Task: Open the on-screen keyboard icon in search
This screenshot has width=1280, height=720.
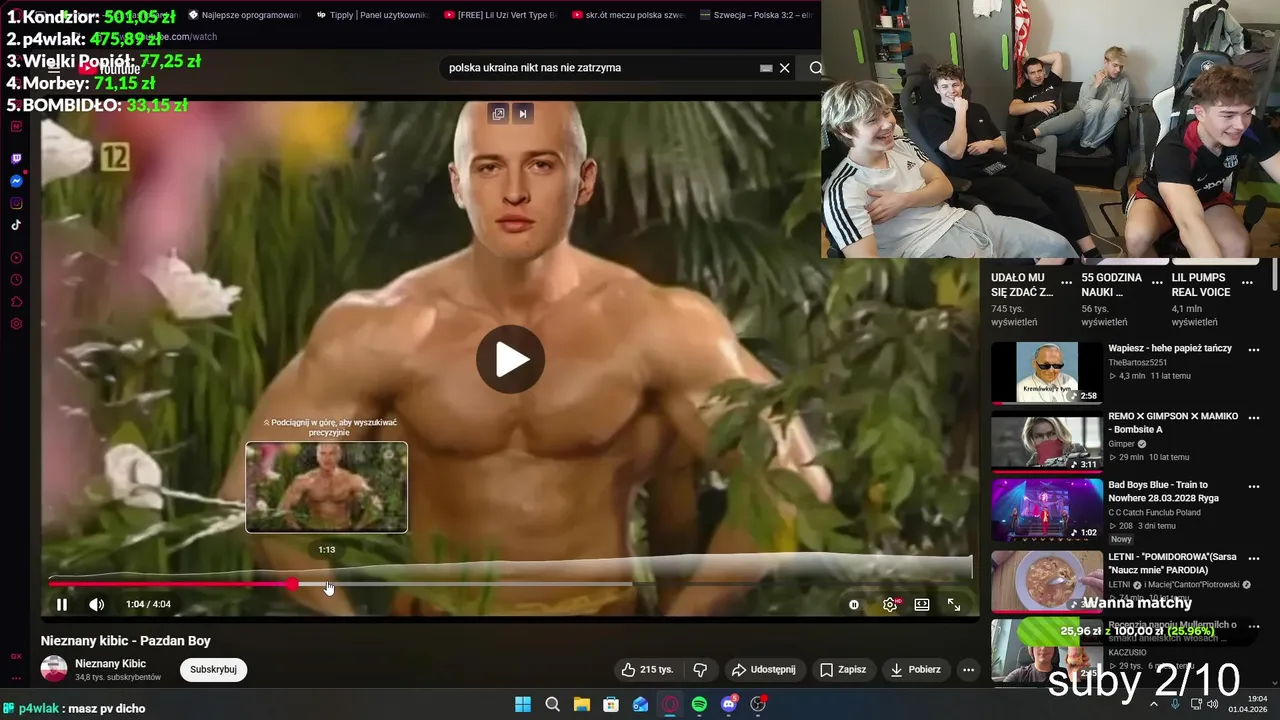Action: pos(766,68)
